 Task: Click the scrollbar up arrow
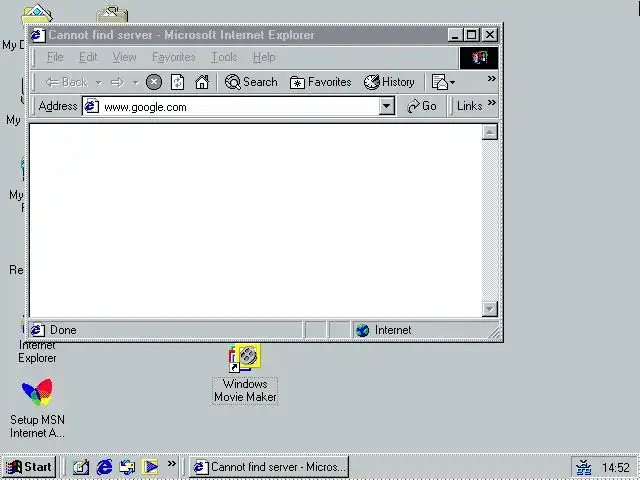tap(490, 132)
